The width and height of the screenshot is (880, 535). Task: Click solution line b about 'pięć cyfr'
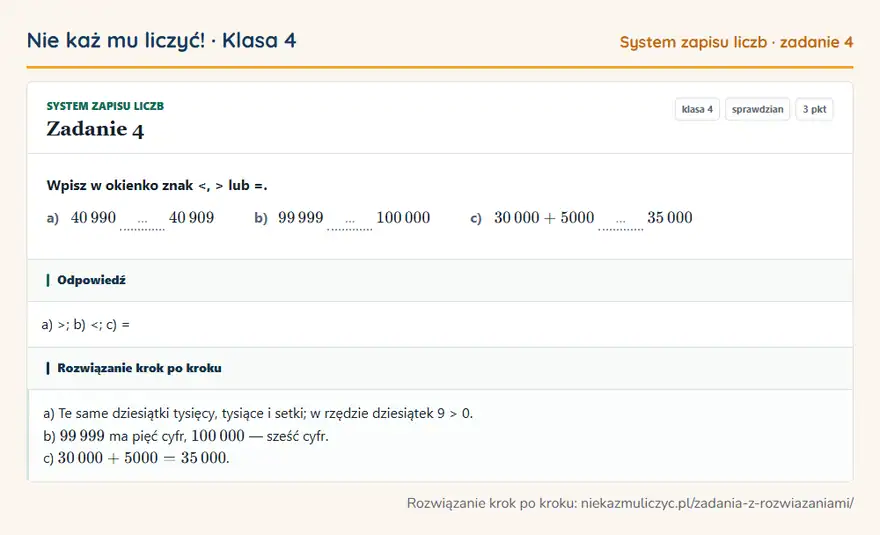click(x=186, y=436)
